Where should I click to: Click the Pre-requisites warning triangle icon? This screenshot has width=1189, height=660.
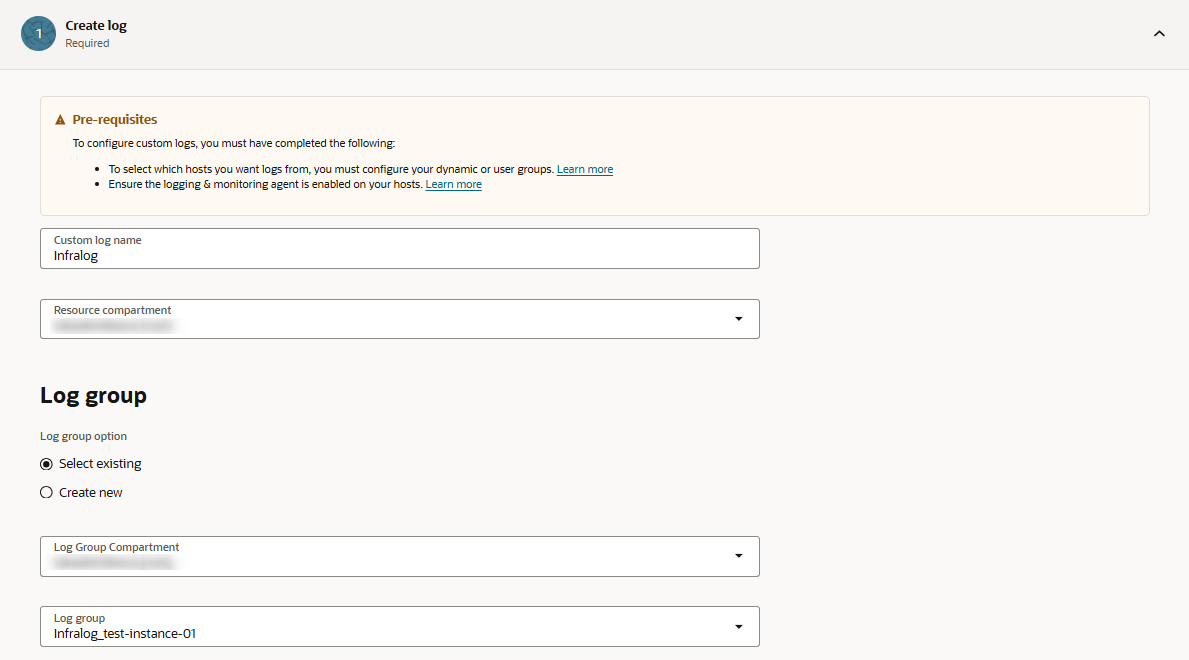pos(60,120)
